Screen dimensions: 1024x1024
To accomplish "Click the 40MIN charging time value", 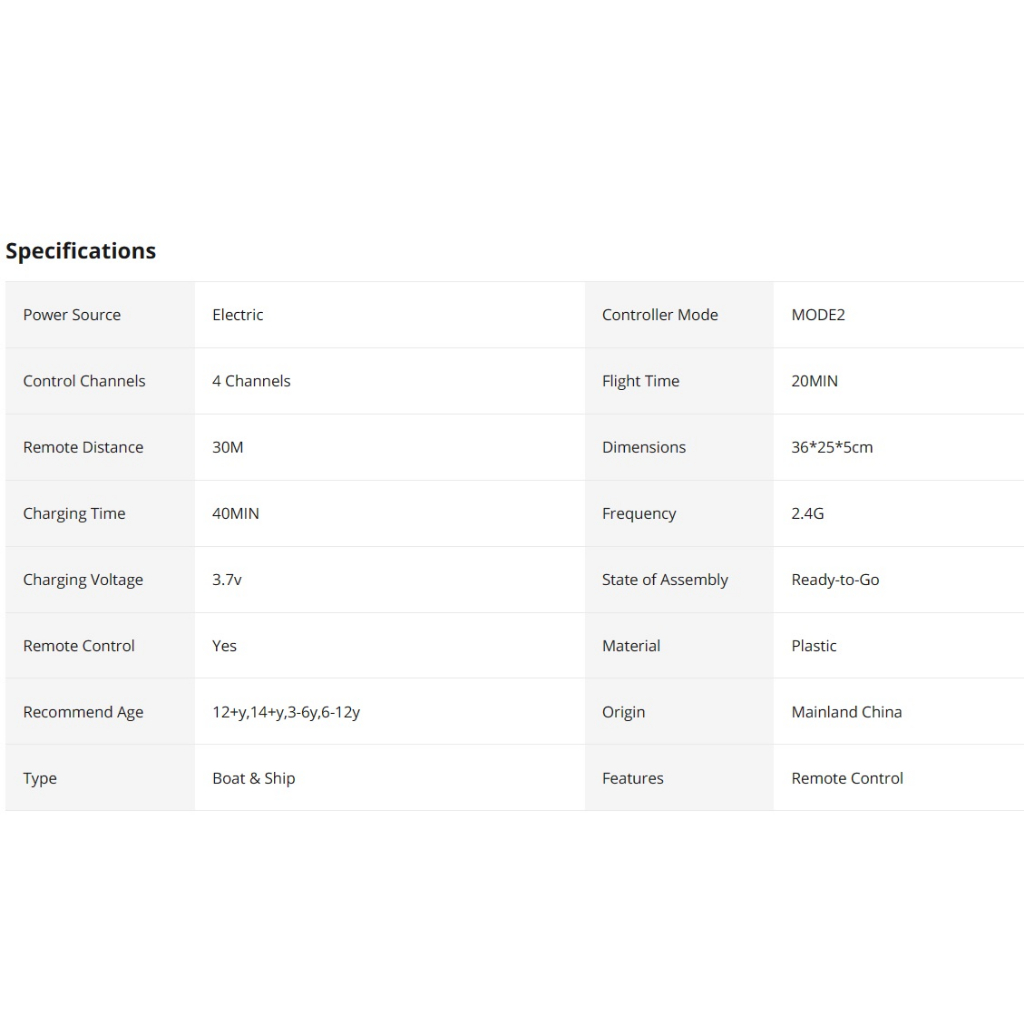I will point(235,513).
